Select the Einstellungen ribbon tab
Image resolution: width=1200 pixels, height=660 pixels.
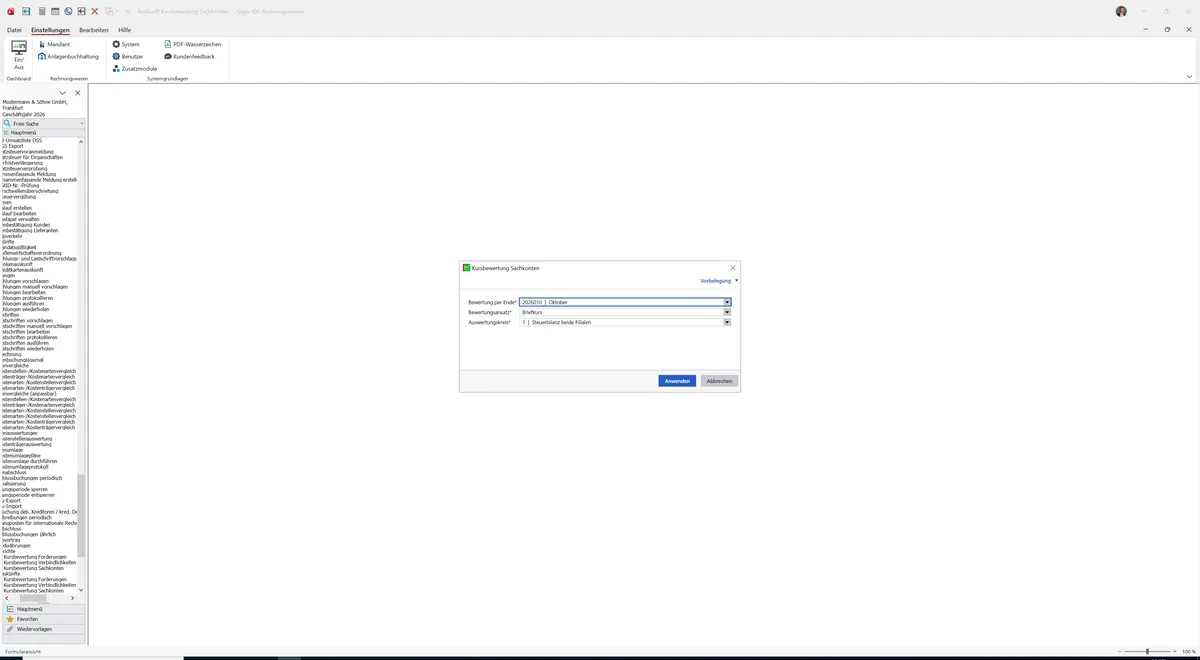pyautogui.click(x=50, y=30)
